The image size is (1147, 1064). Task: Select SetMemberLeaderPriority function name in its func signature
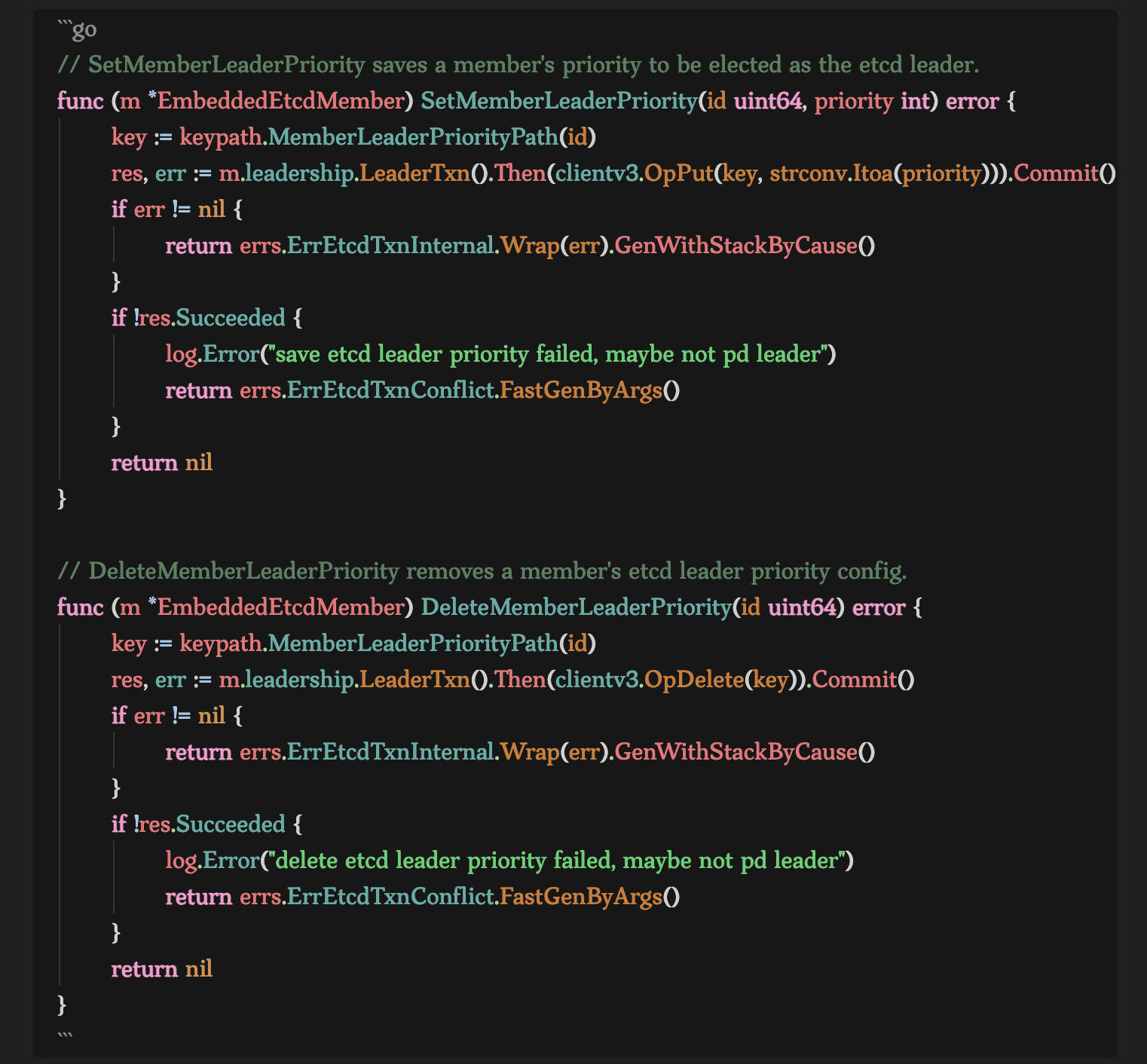pos(559,101)
